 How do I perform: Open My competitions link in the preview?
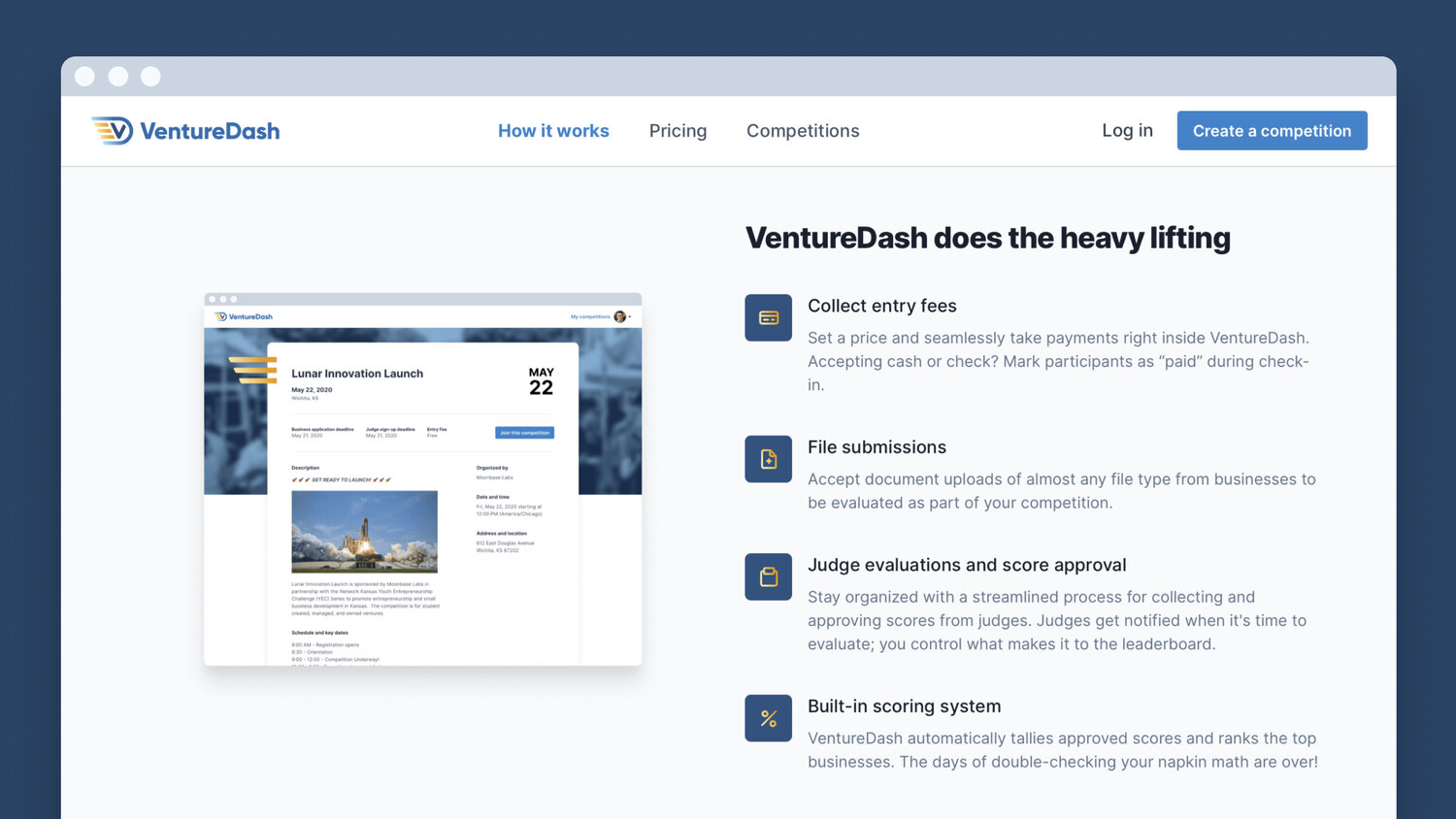590,316
